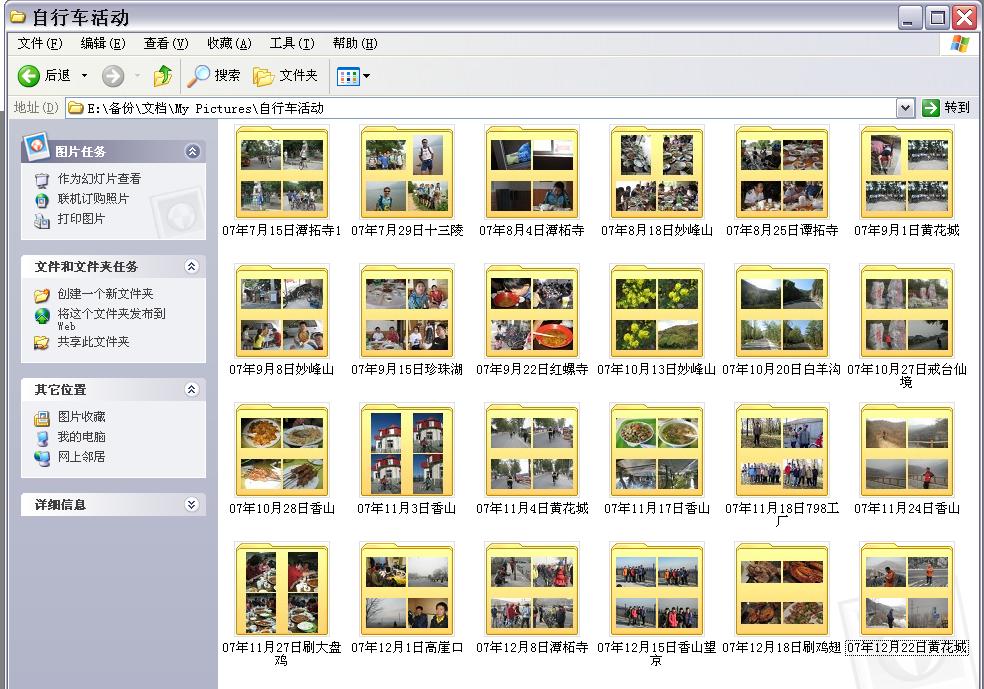Click the 打印图片 printer icon
984x689 pixels.
42,220
